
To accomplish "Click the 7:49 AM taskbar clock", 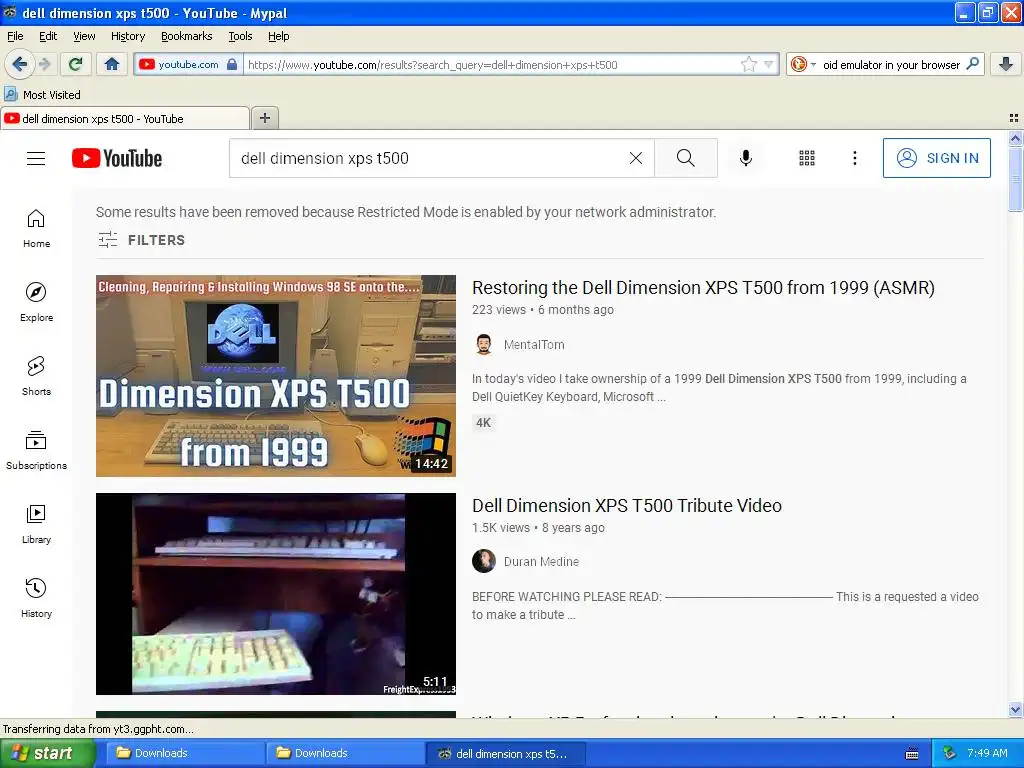I will click(x=987, y=753).
